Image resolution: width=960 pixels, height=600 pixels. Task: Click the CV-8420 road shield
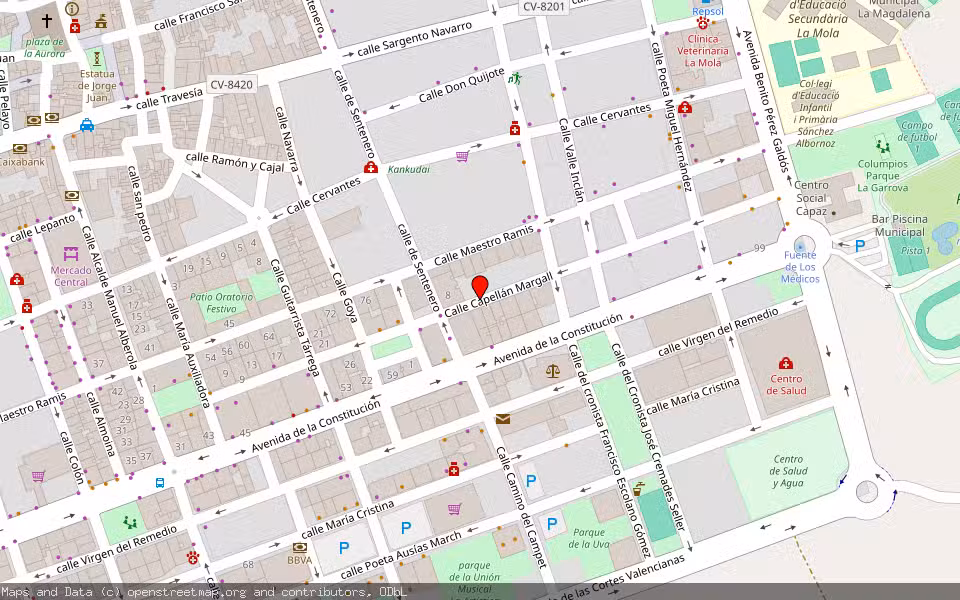pyautogui.click(x=231, y=84)
